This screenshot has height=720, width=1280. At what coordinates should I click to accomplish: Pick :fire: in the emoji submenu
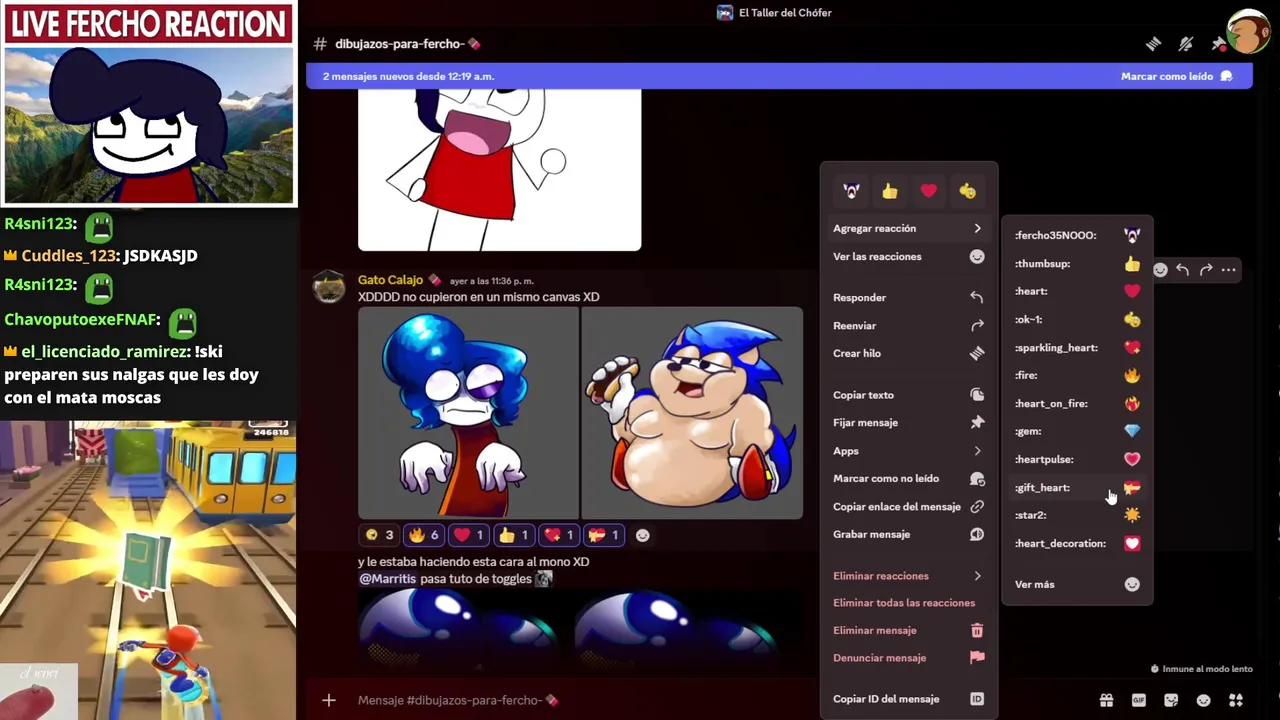(x=1077, y=375)
